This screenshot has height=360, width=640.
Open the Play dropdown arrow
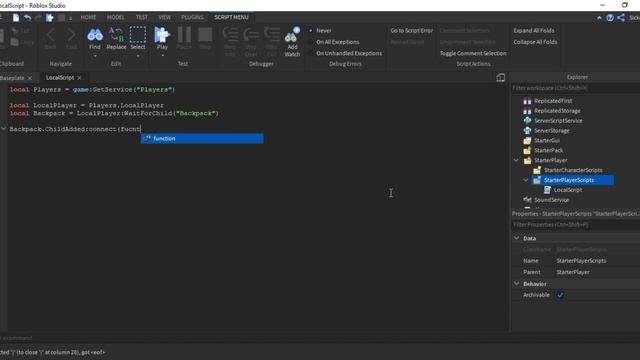coord(162,56)
